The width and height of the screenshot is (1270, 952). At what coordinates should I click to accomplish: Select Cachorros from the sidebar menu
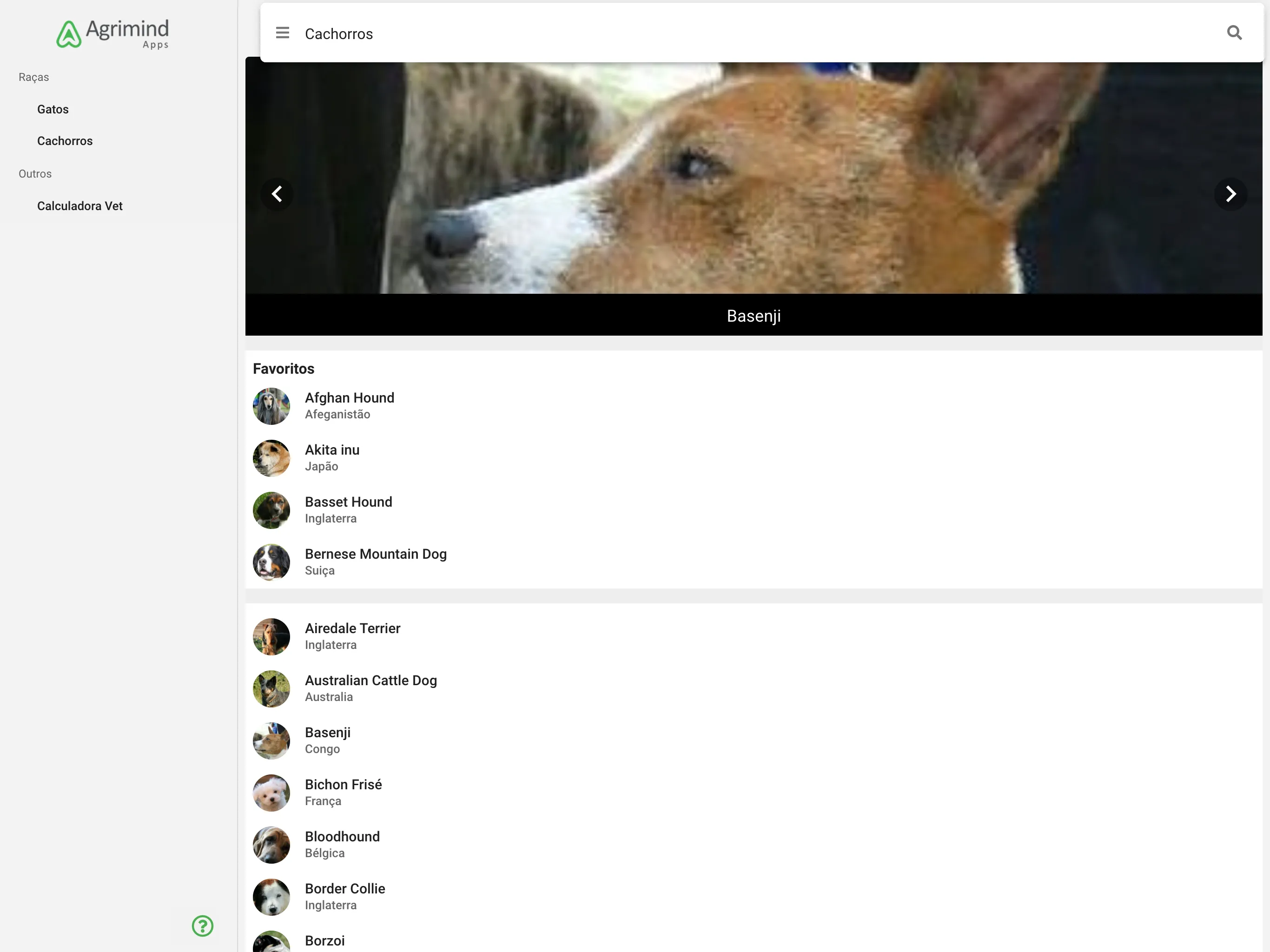pos(65,141)
